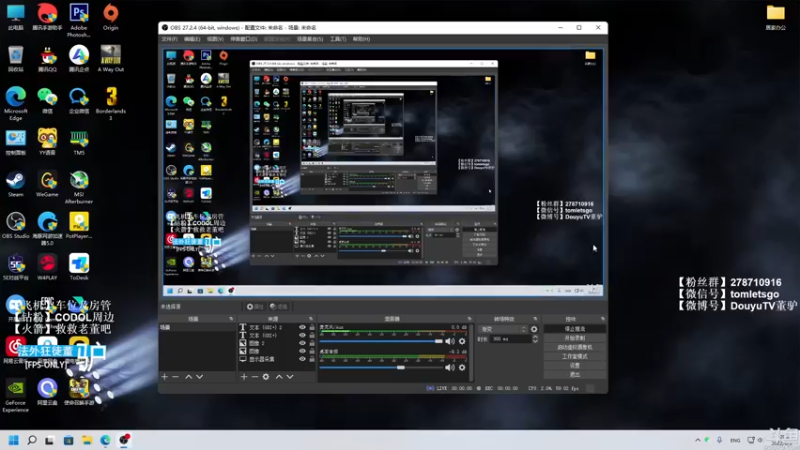This screenshot has width=800, height=450.
Task: Open source properties gear in sources toolbar
Action: (266, 377)
